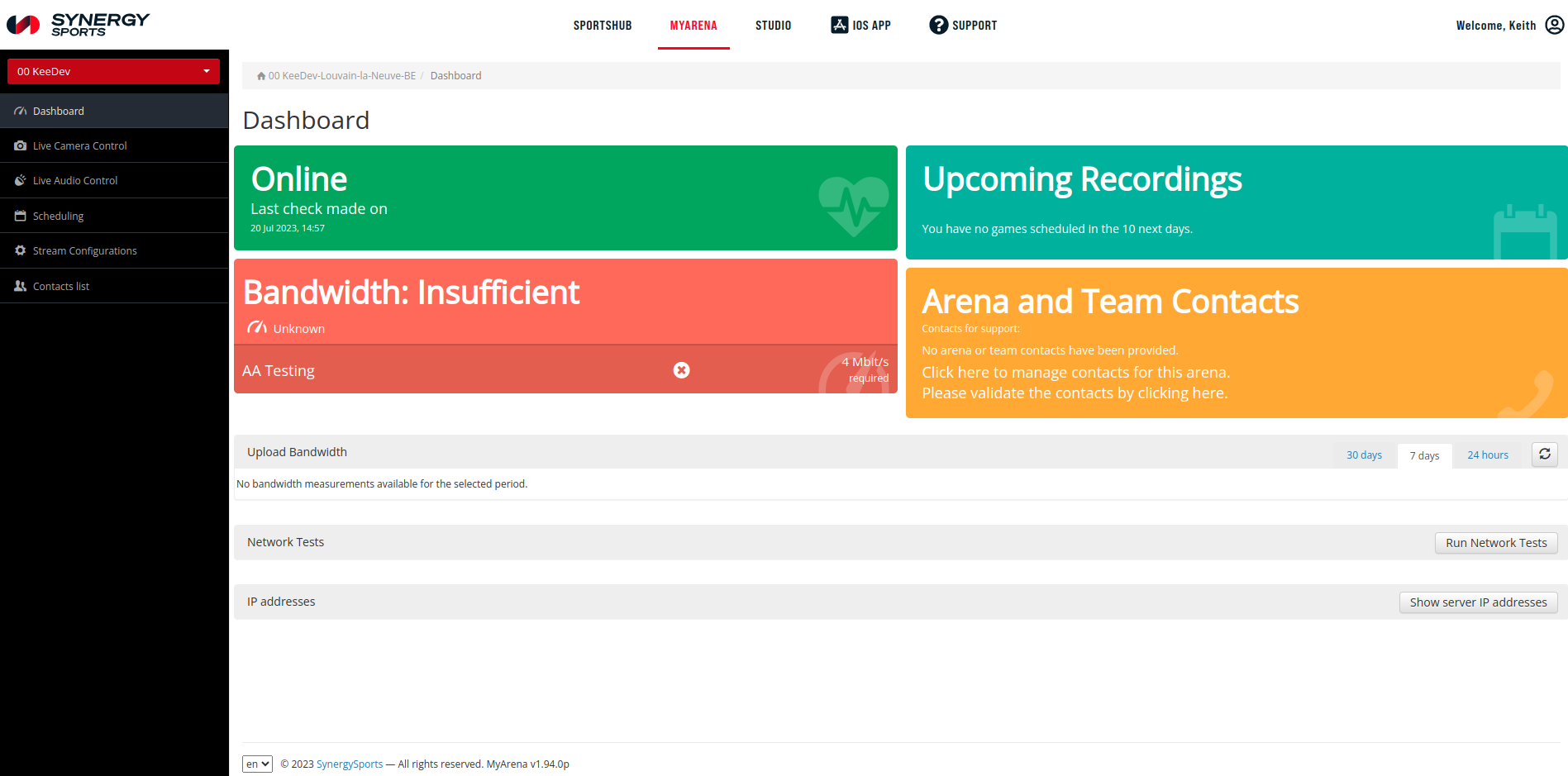Click the Dashboard breadcrumb text

point(455,76)
